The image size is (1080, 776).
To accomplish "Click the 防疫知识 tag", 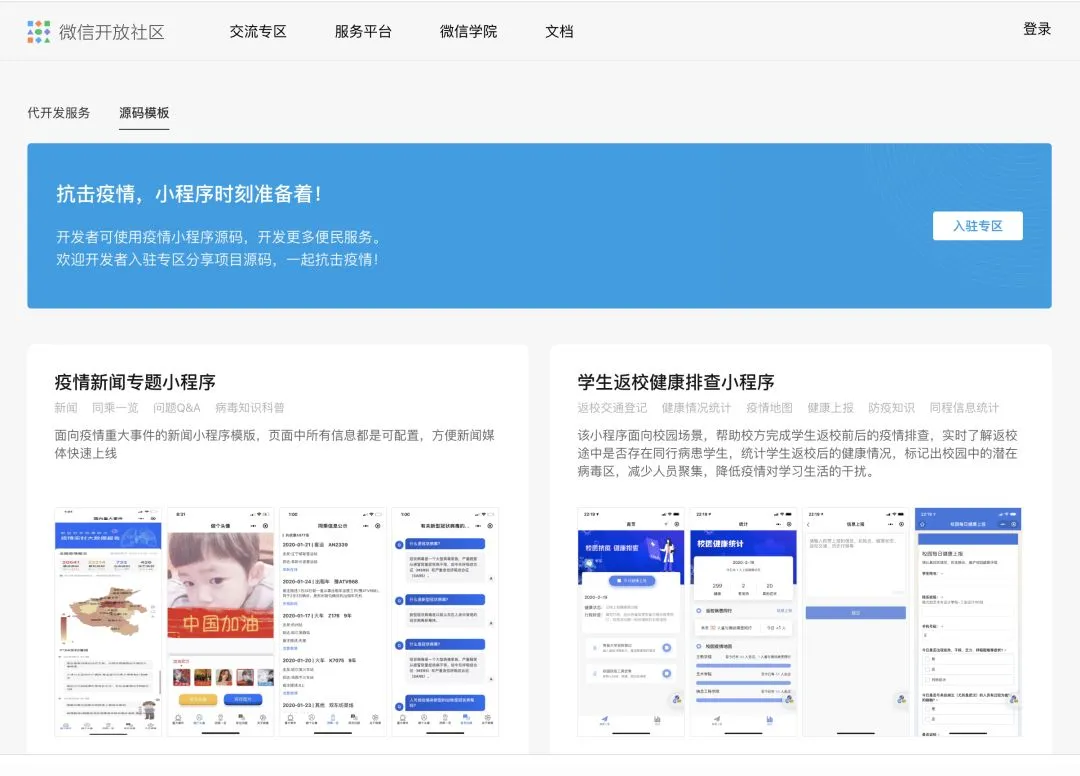I will pyautogui.click(x=891, y=408).
